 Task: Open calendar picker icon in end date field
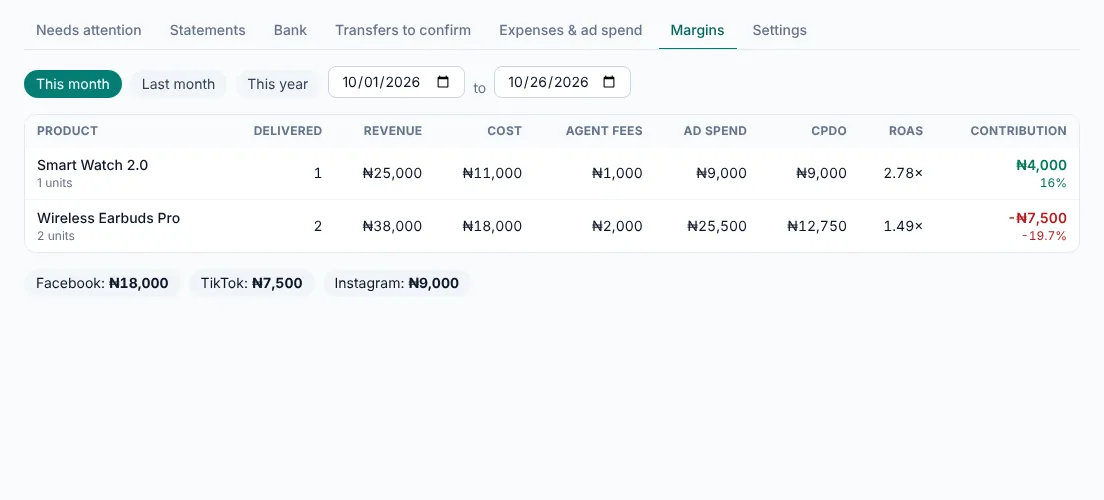(609, 82)
